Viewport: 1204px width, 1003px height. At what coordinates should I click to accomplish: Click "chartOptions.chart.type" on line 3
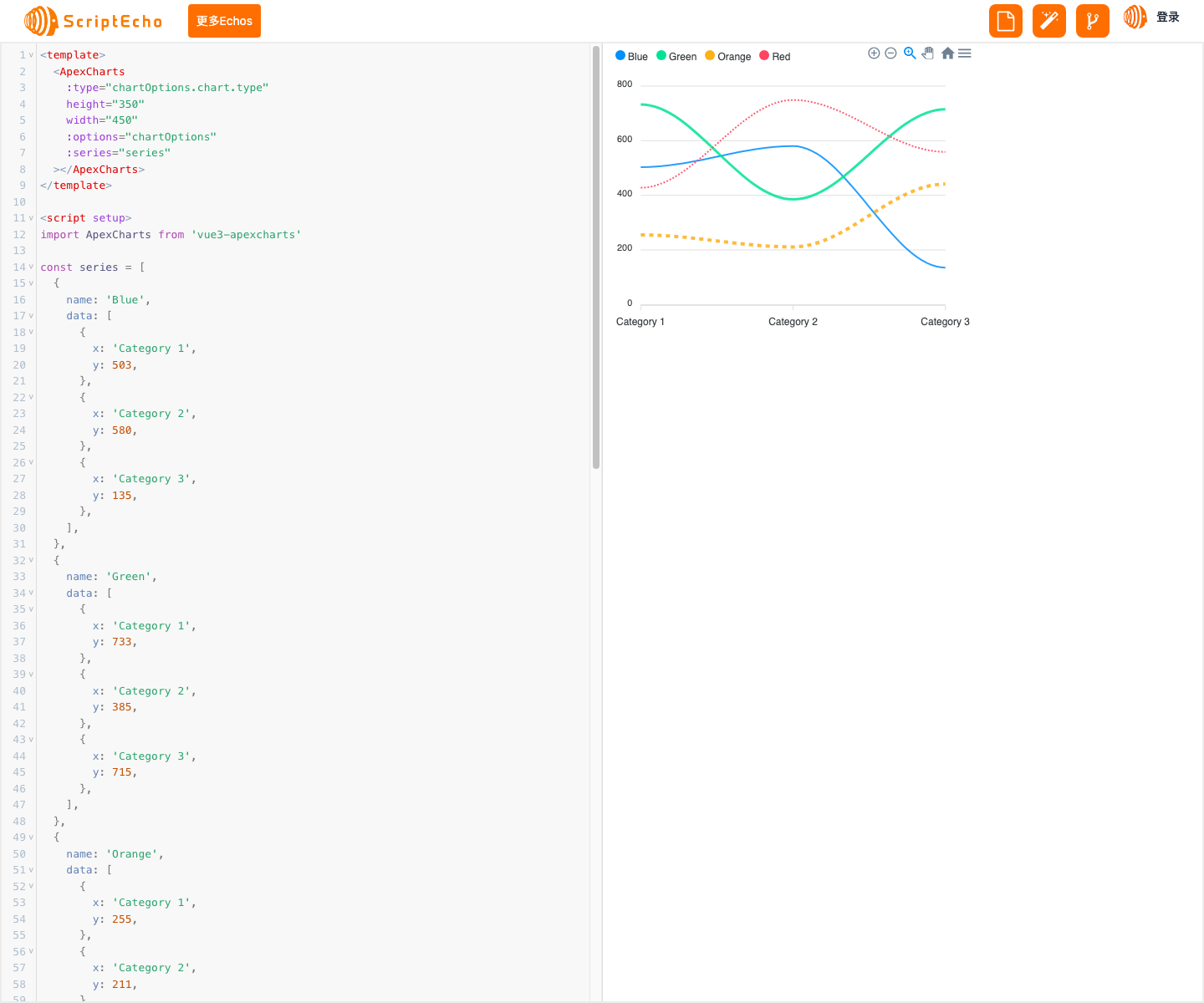(187, 88)
